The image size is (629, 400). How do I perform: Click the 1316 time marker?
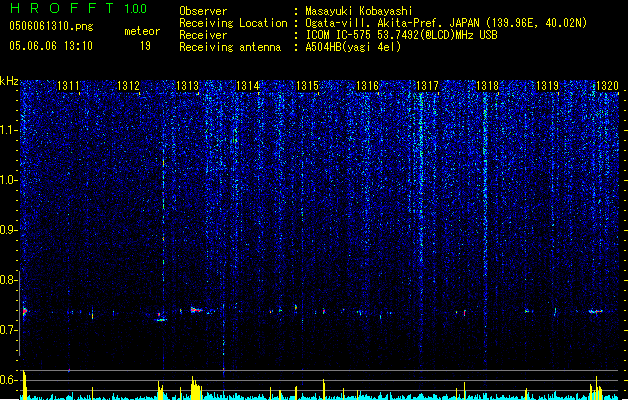coord(367,85)
